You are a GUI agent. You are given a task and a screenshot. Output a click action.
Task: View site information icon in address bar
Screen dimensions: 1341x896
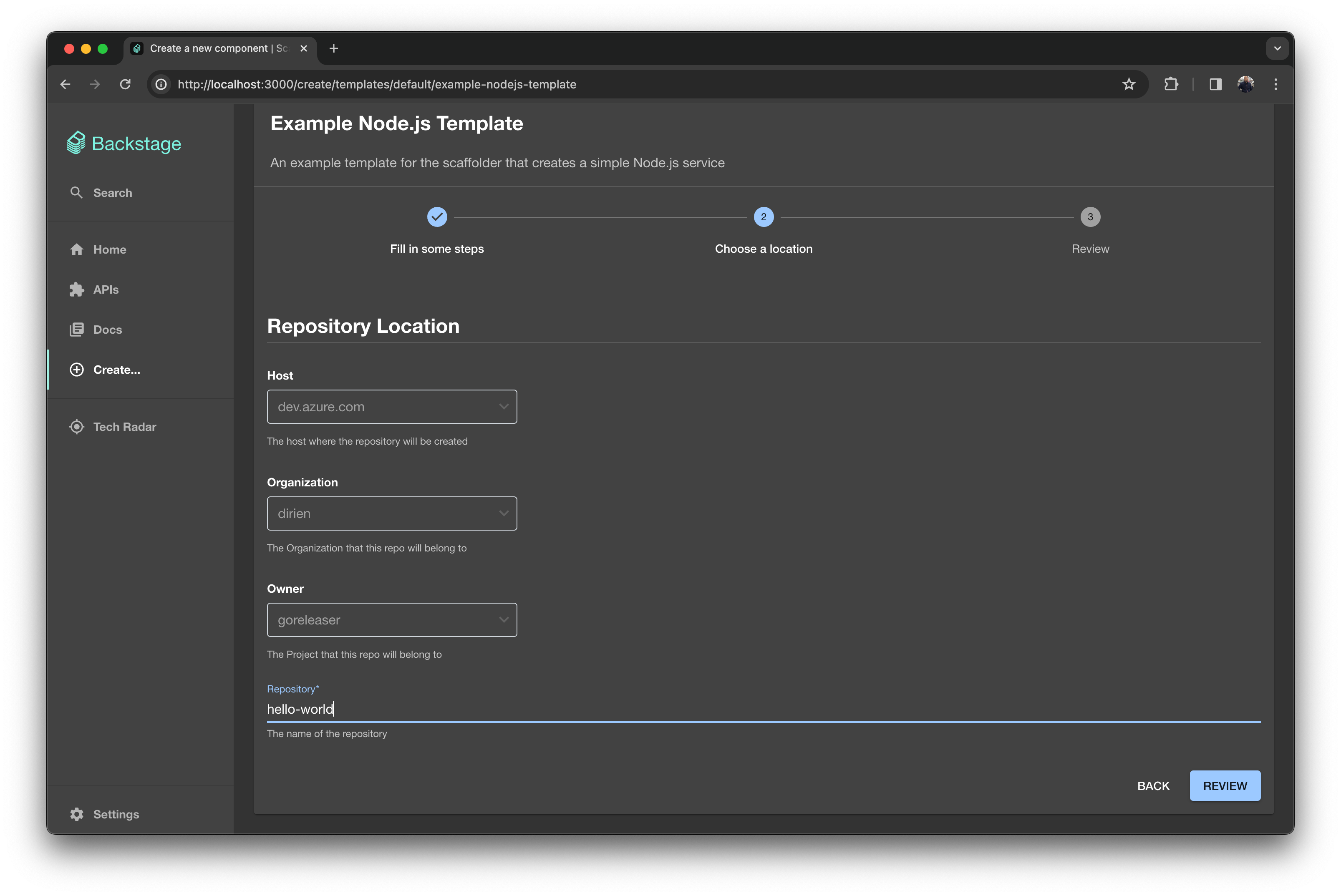pos(161,85)
